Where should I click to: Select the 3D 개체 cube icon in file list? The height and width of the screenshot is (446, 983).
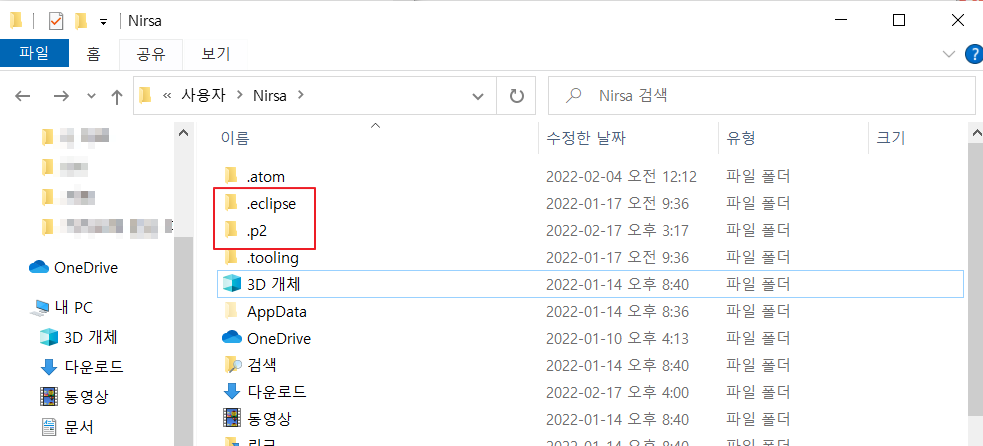pyautogui.click(x=232, y=284)
